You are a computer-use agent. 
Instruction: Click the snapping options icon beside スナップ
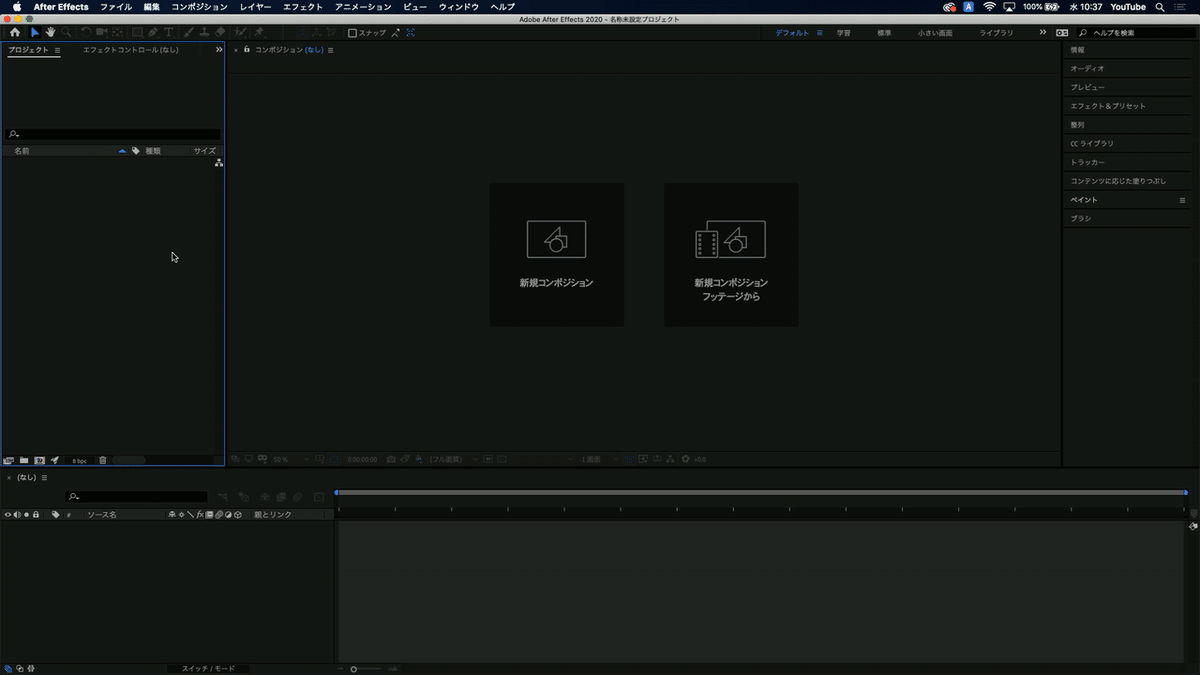pyautogui.click(x=396, y=33)
